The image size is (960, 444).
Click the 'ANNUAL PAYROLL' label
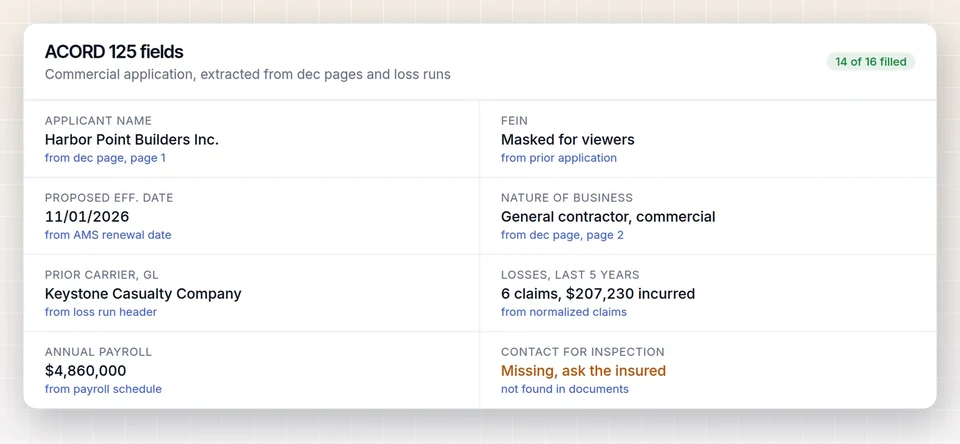(98, 352)
